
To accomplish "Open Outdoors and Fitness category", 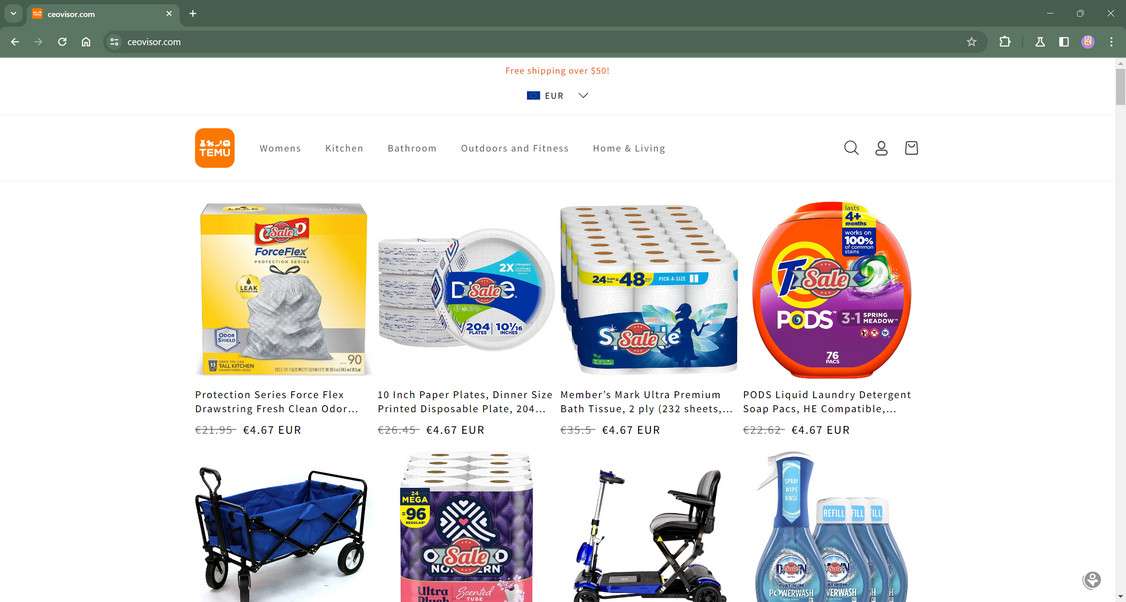I will pos(515,149).
